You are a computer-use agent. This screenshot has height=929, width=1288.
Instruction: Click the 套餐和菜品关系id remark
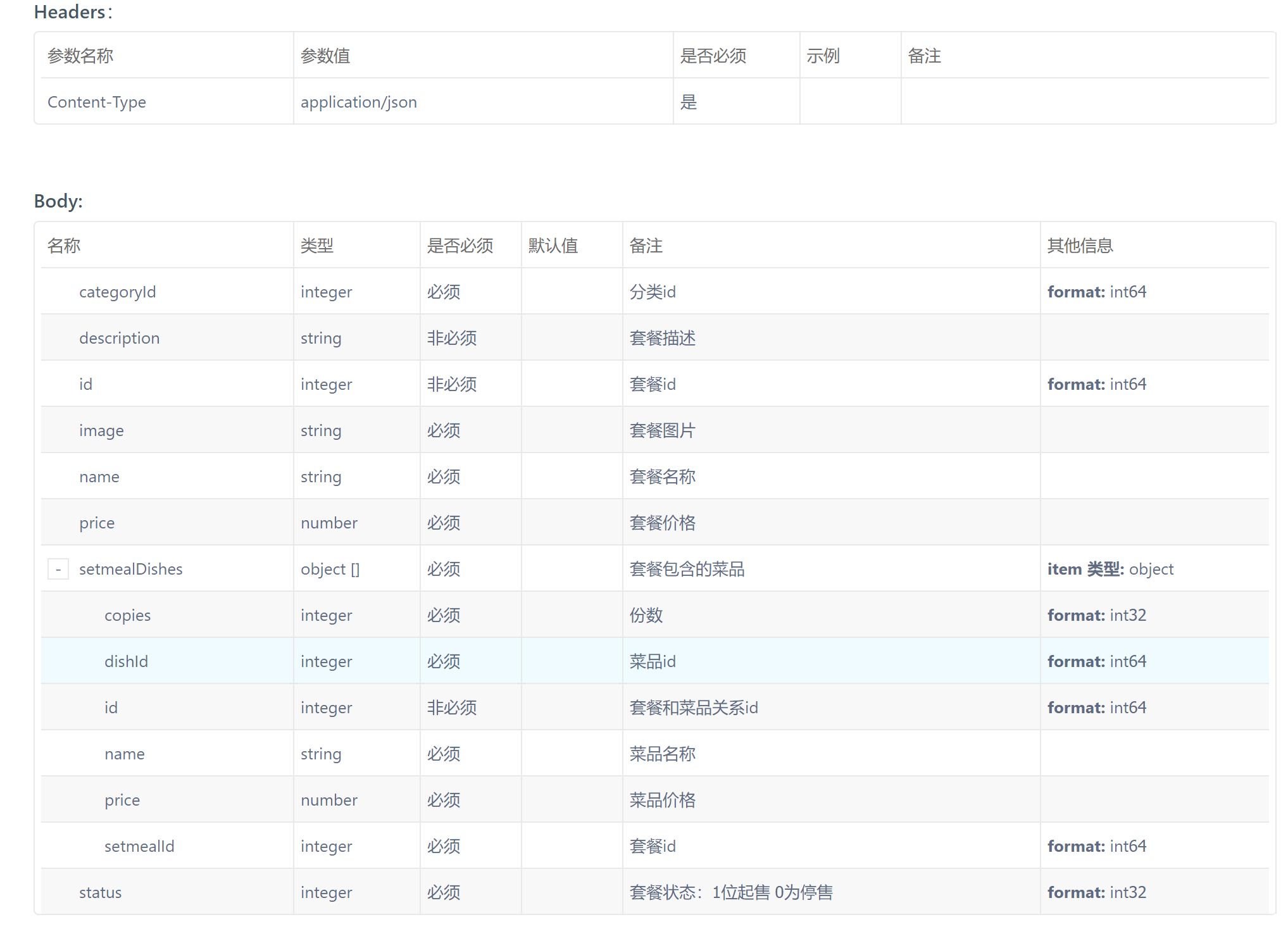pyautogui.click(x=694, y=708)
